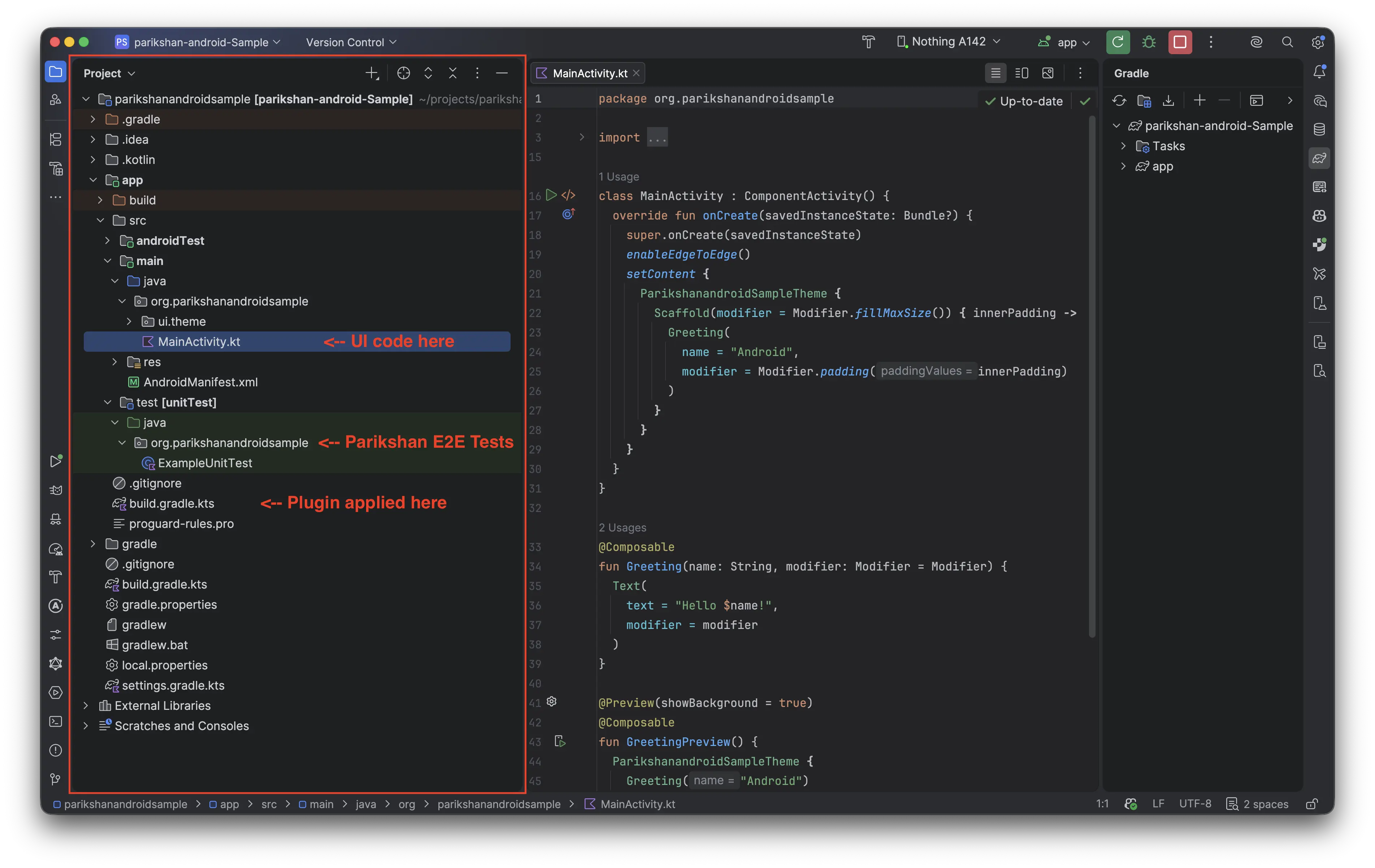Click green inspections checkmark in editor
The width and height of the screenshot is (1375, 868).
click(1085, 101)
